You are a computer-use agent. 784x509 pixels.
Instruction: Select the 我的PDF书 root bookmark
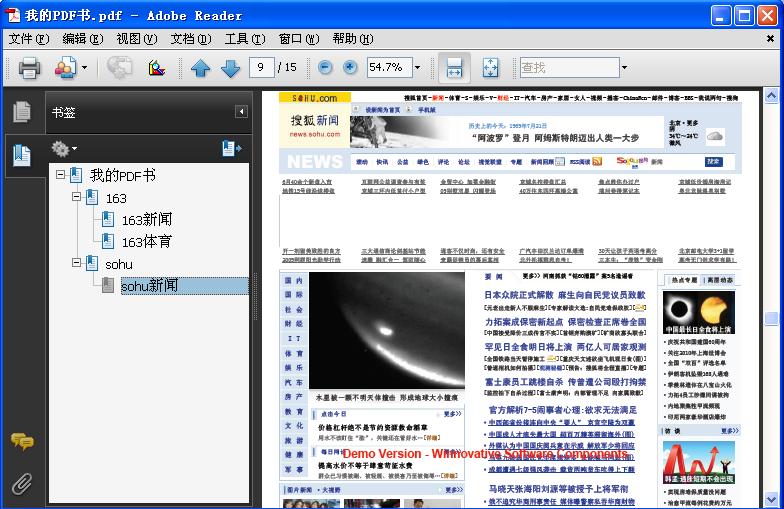(x=122, y=175)
